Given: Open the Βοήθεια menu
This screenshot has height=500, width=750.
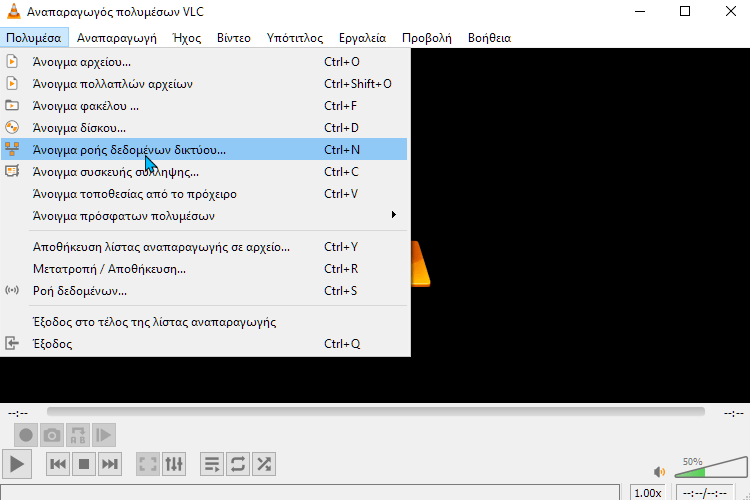Looking at the screenshot, I should 489,38.
